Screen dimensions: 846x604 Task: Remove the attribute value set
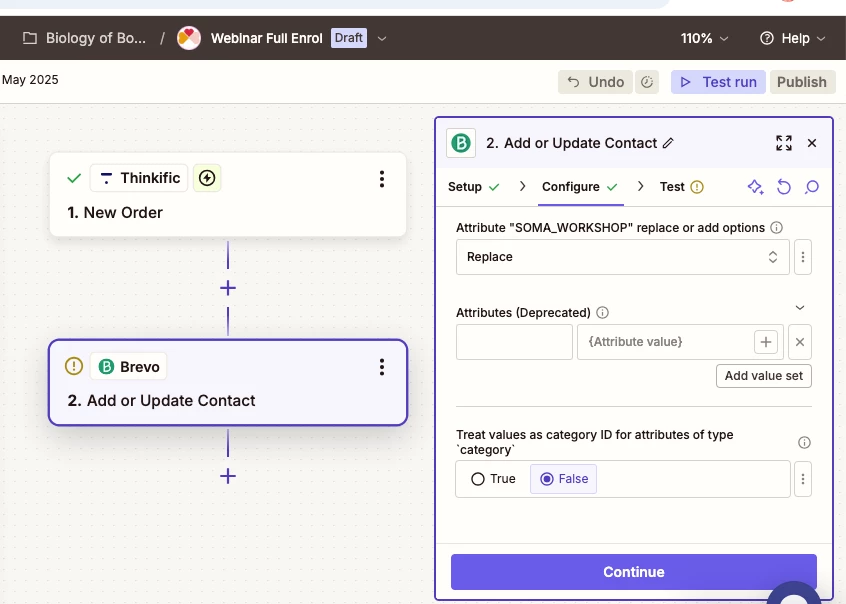[800, 342]
